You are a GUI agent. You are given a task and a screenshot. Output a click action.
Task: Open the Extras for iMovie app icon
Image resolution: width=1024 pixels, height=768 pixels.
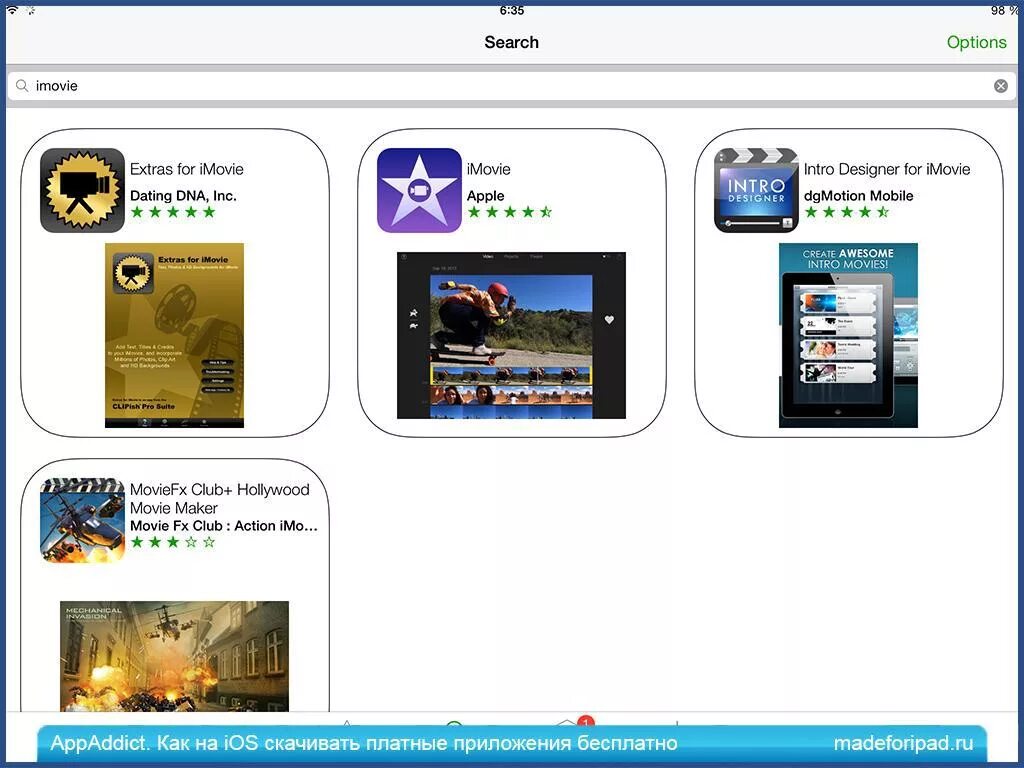[82, 190]
